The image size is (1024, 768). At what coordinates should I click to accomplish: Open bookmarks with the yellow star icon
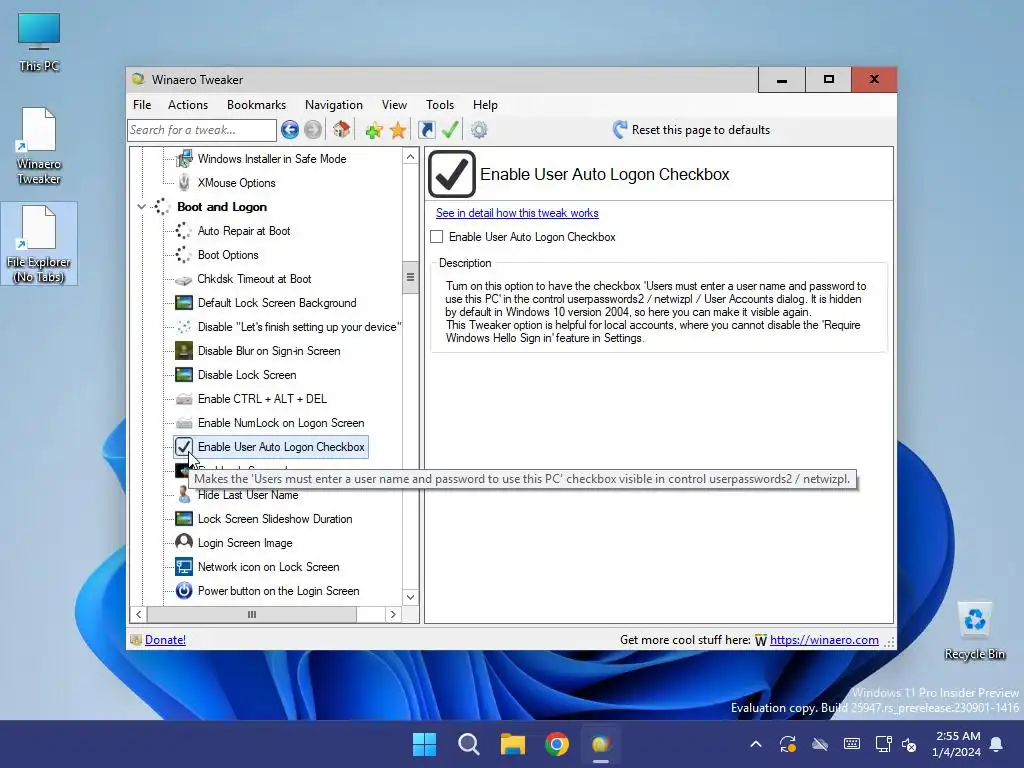pyautogui.click(x=398, y=130)
